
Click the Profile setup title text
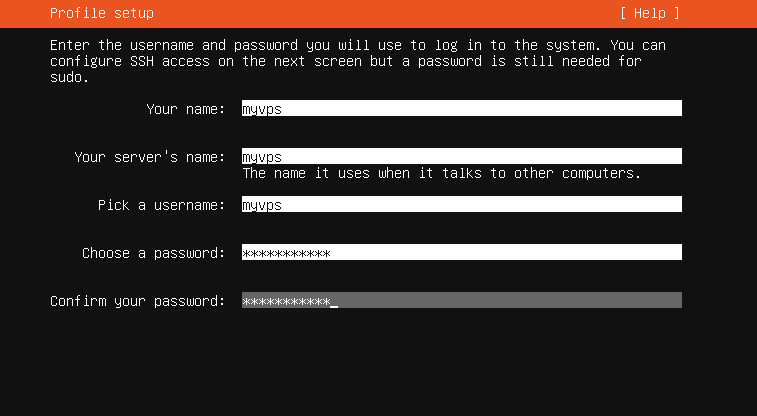click(x=102, y=13)
